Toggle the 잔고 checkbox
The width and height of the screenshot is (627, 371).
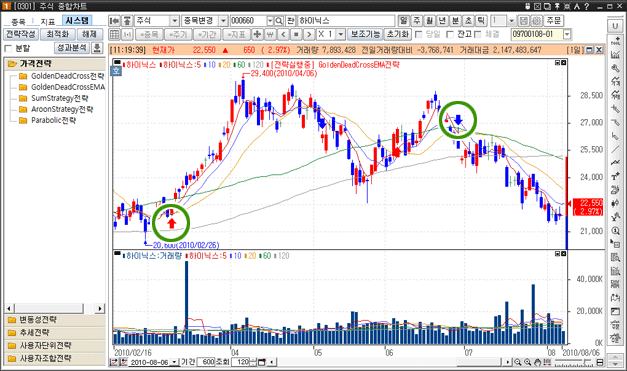[x=450, y=34]
